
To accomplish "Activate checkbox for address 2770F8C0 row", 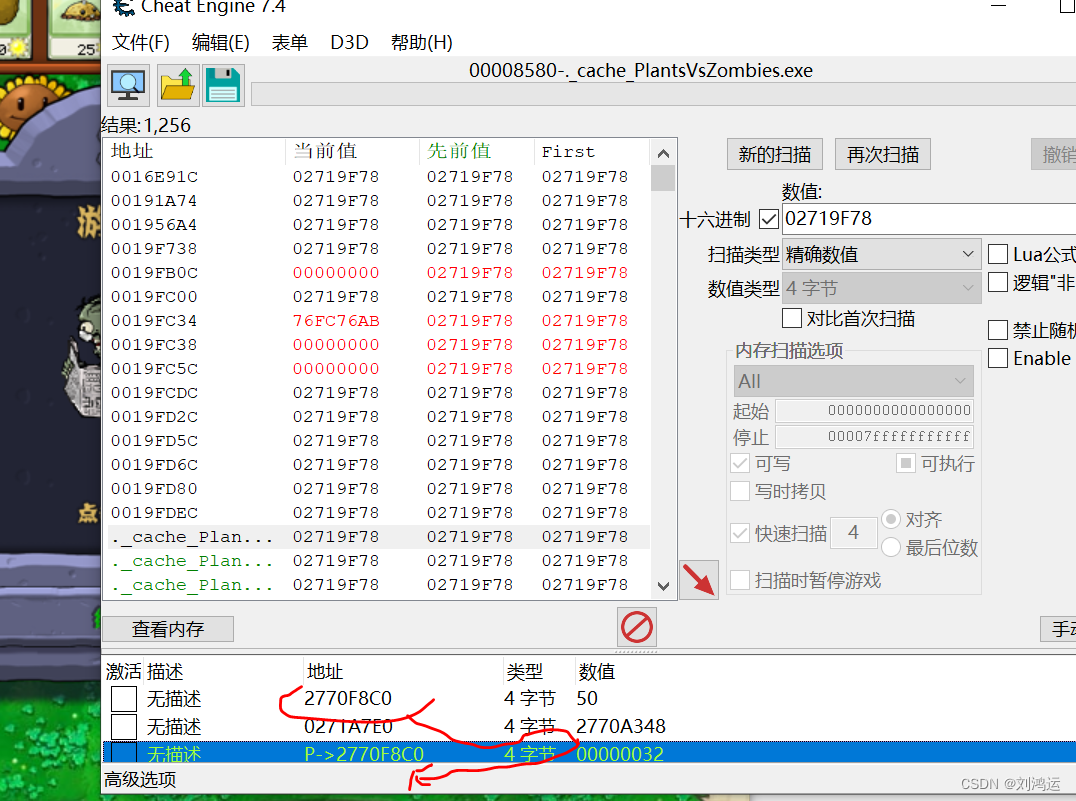I will (x=124, y=699).
